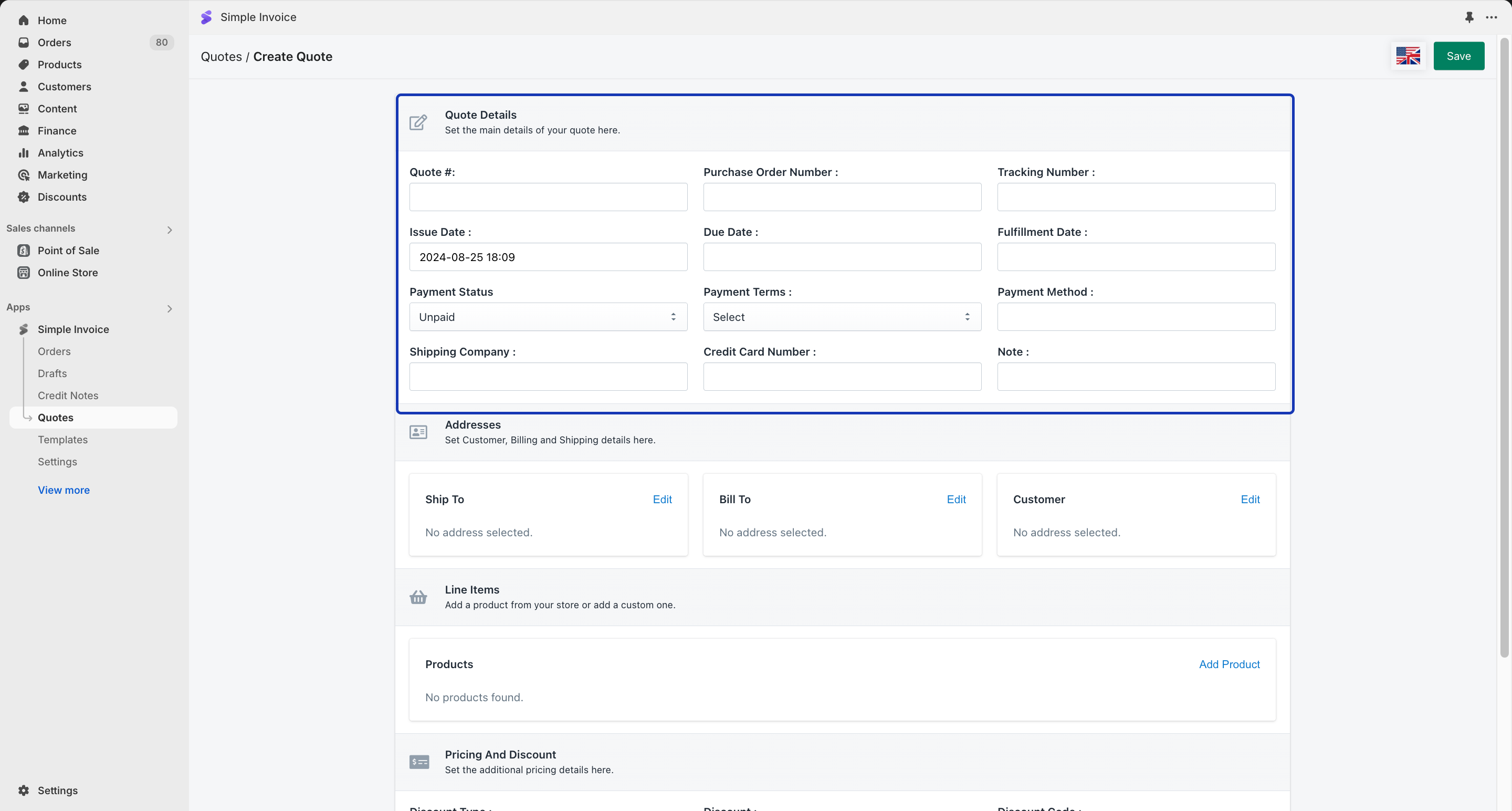
Task: Click the Settings gear icon at bottom
Action: coord(24,791)
